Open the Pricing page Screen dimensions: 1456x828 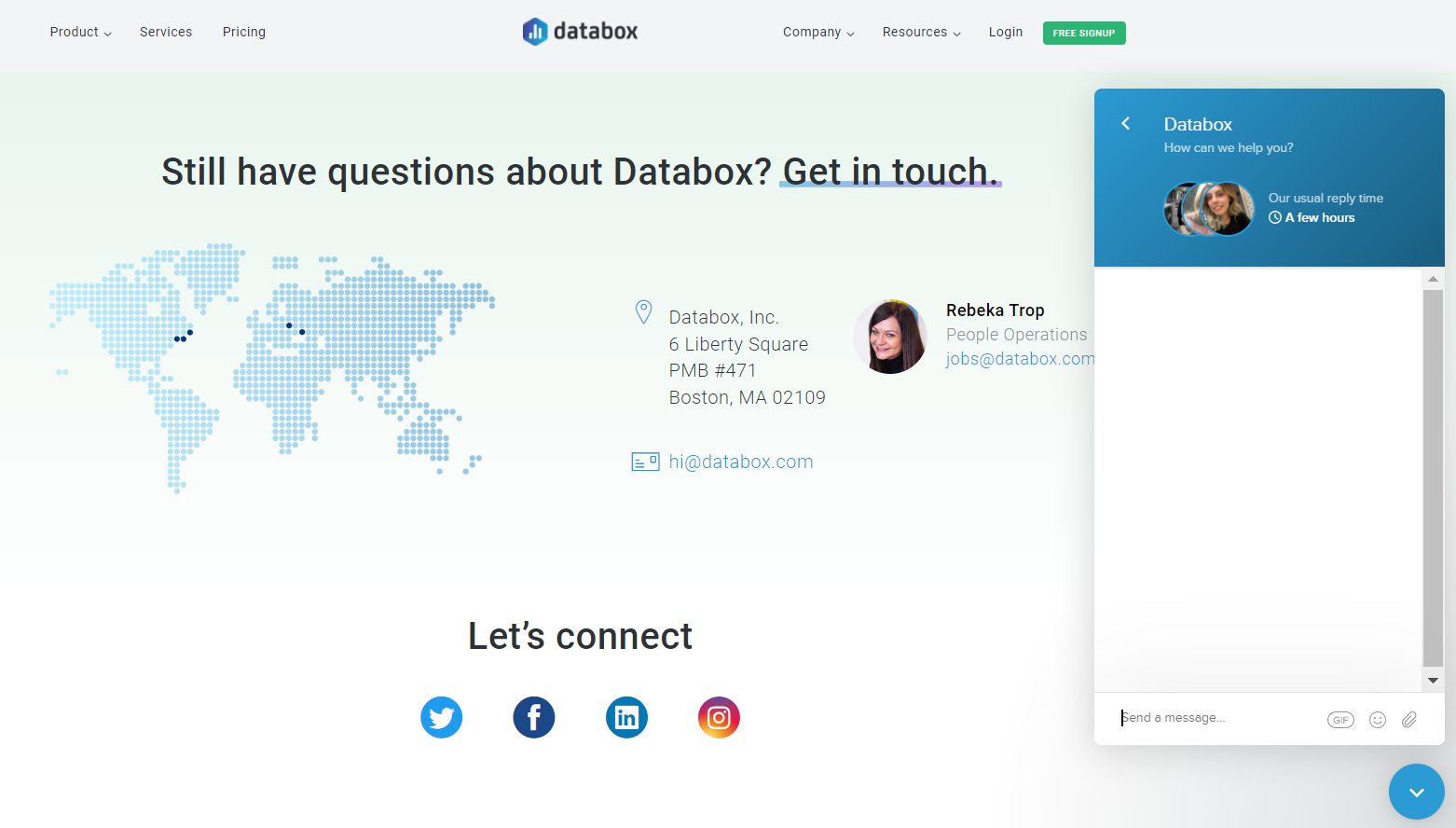pos(244,32)
